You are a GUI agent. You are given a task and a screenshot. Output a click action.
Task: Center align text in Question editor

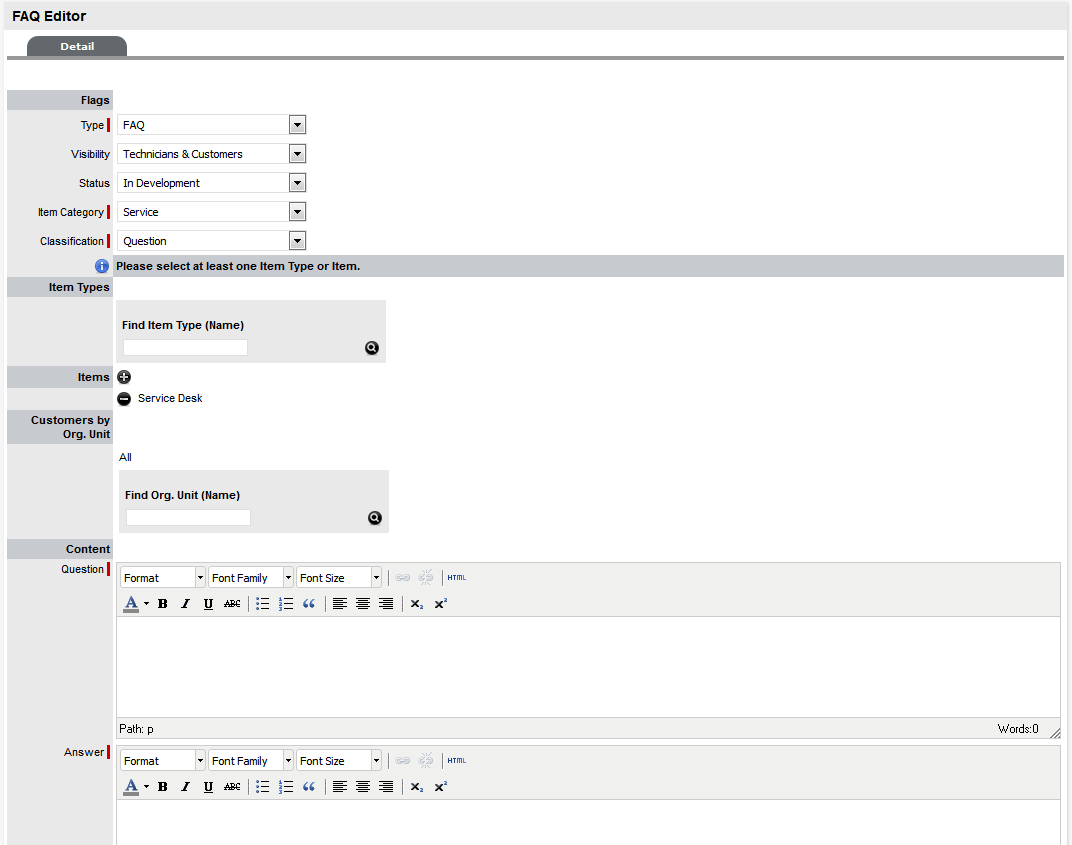(x=363, y=604)
